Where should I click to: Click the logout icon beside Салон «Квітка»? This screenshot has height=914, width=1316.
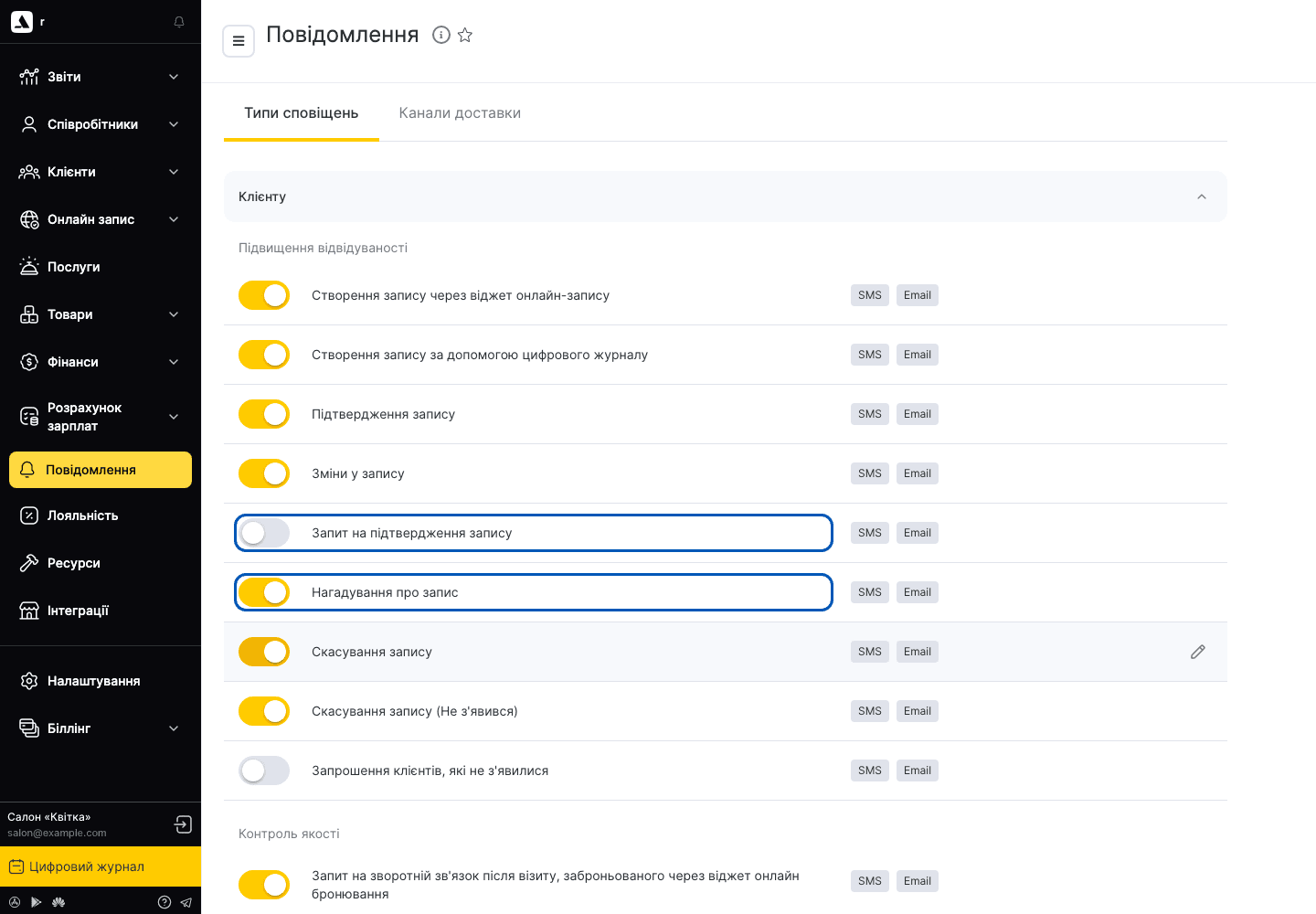[183, 824]
